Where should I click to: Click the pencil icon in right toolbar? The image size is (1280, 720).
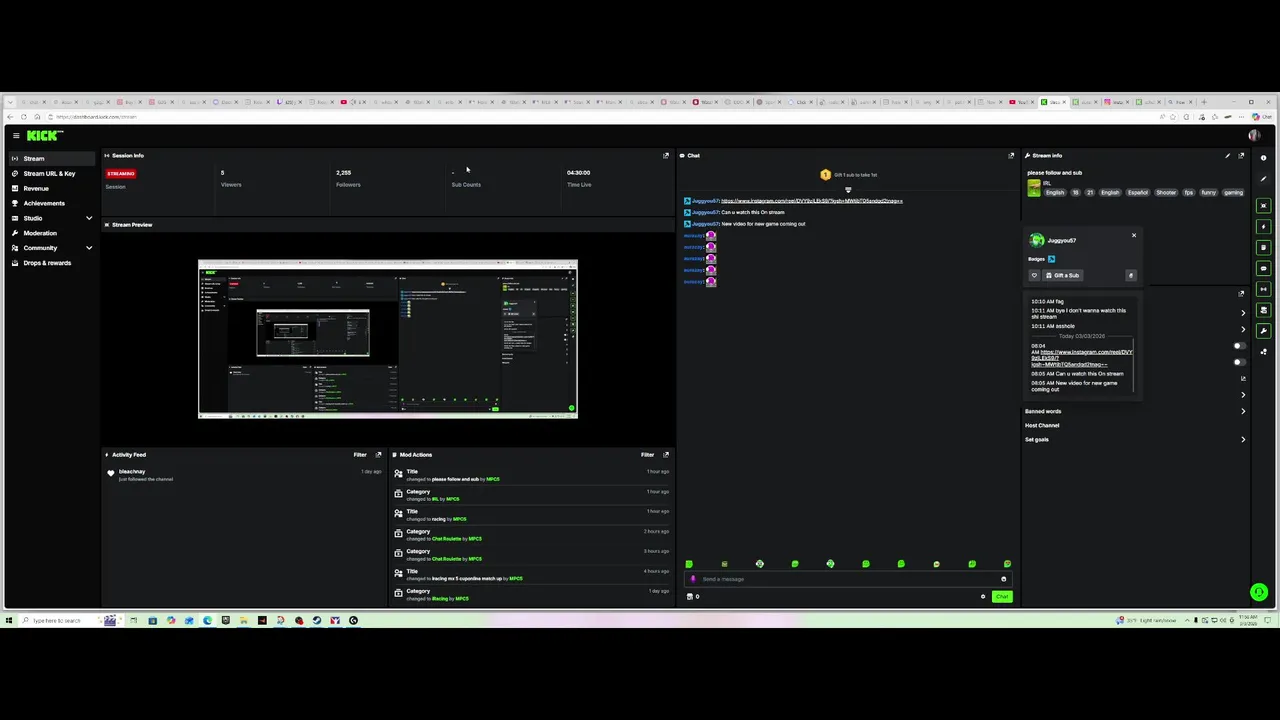coord(1263,179)
